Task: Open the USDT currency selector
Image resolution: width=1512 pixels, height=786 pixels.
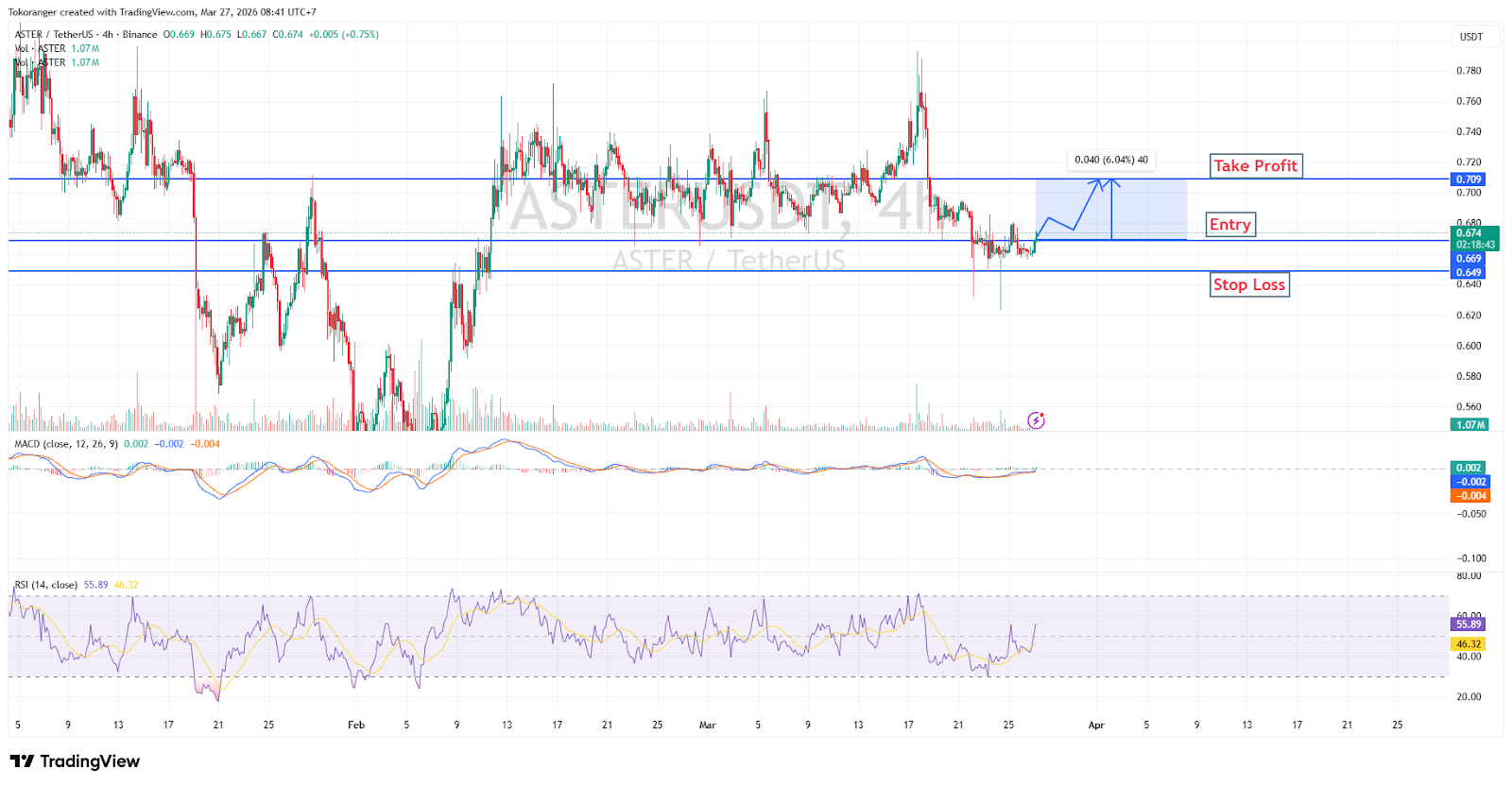Action: pos(1471,37)
